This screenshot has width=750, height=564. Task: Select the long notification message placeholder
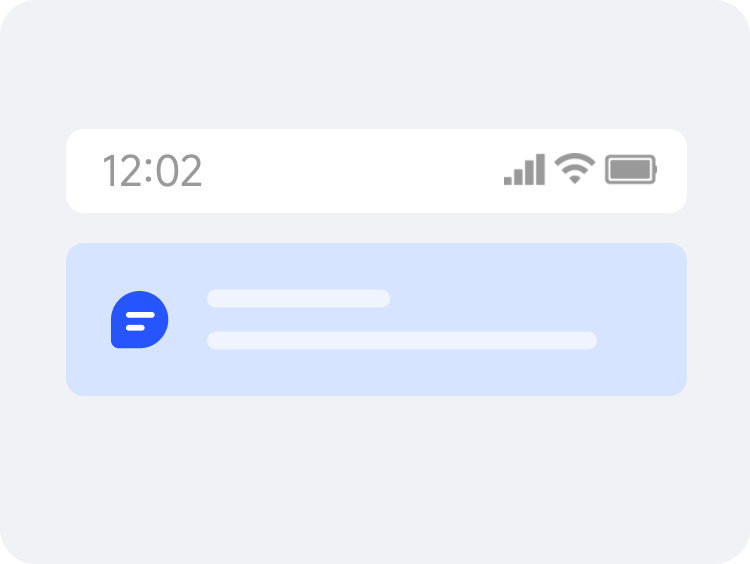coord(402,340)
